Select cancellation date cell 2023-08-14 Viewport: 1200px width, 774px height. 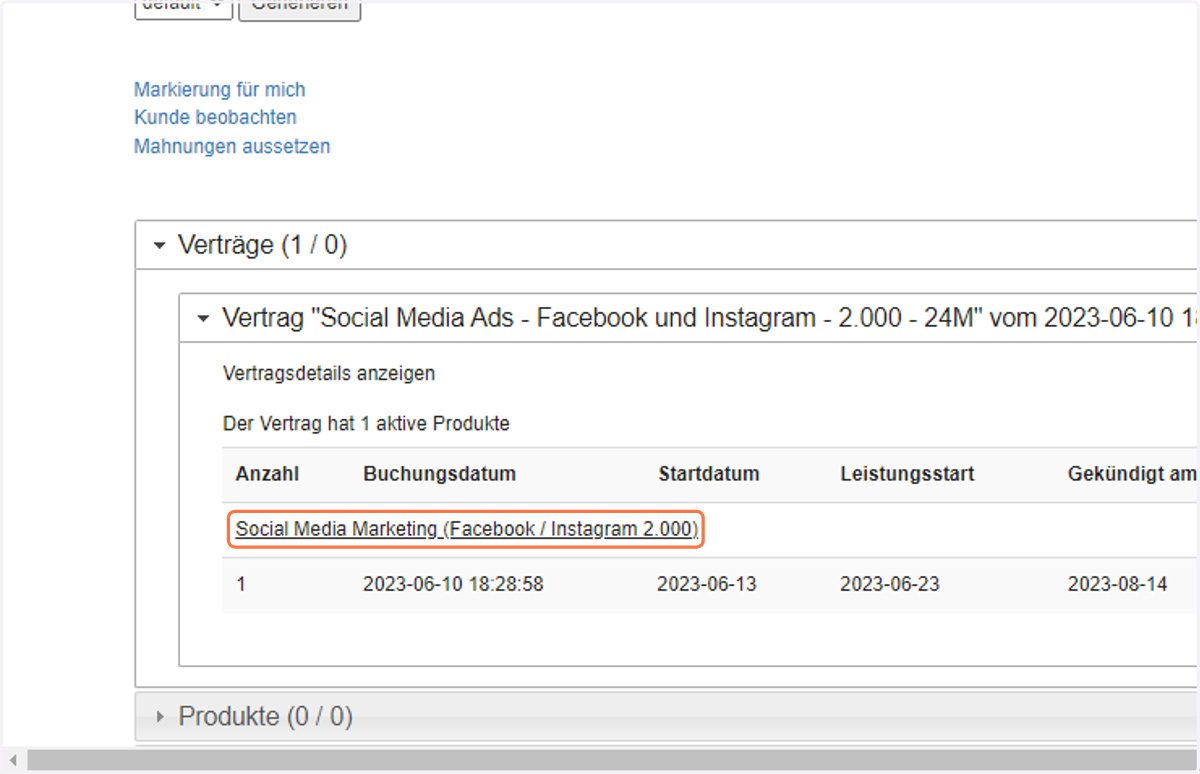[1117, 584]
